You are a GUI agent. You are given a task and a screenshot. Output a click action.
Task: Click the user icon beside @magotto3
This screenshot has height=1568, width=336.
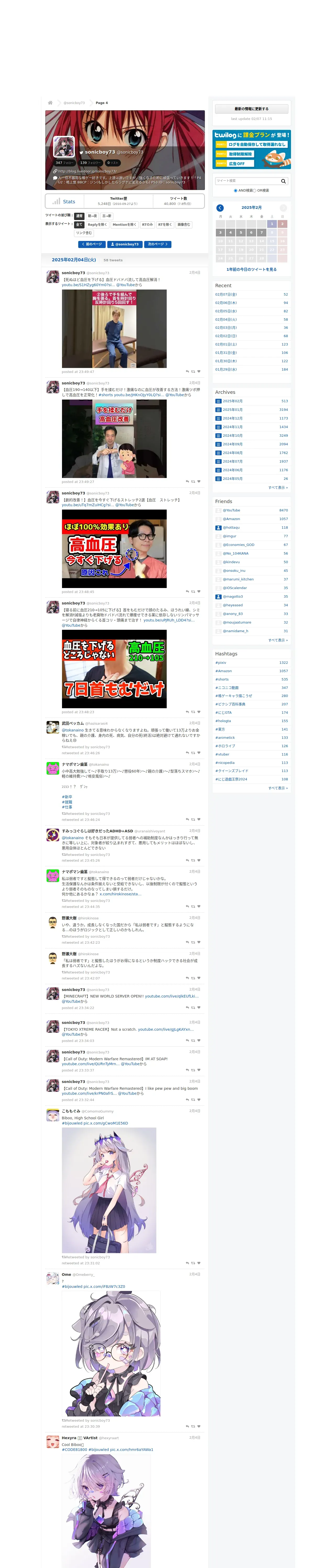[218, 597]
